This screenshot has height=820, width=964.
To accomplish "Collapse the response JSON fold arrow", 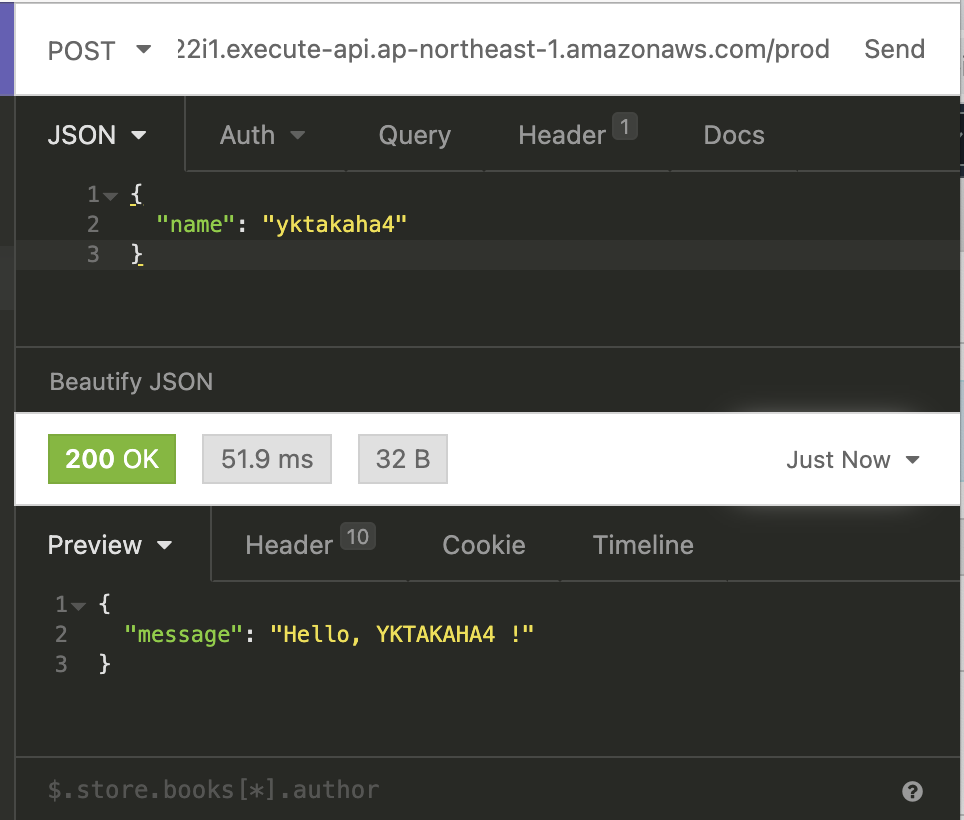I will [x=79, y=605].
